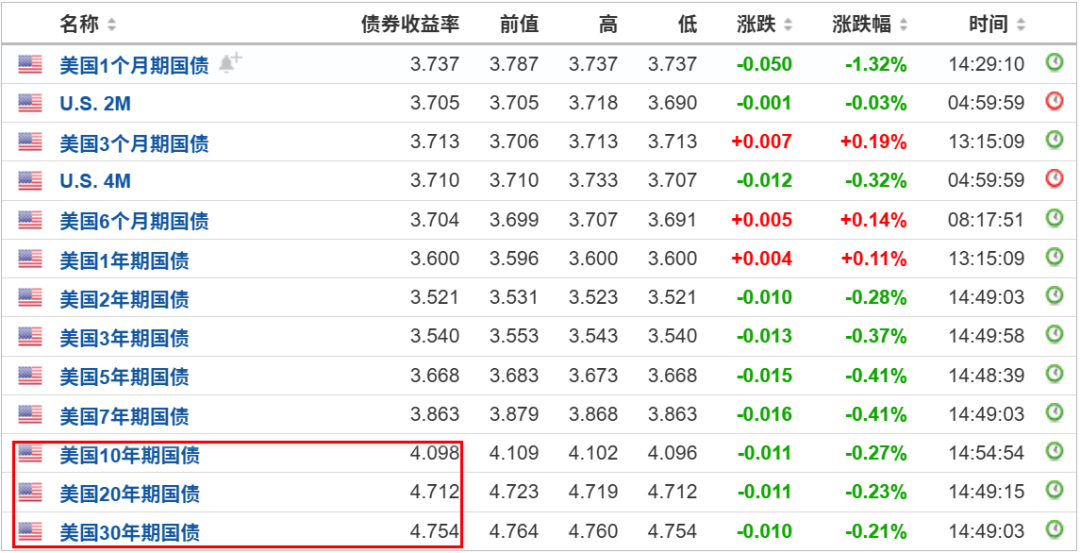Click the green clock icon for 美国10年期国债
The image size is (1080, 553).
1054,451
